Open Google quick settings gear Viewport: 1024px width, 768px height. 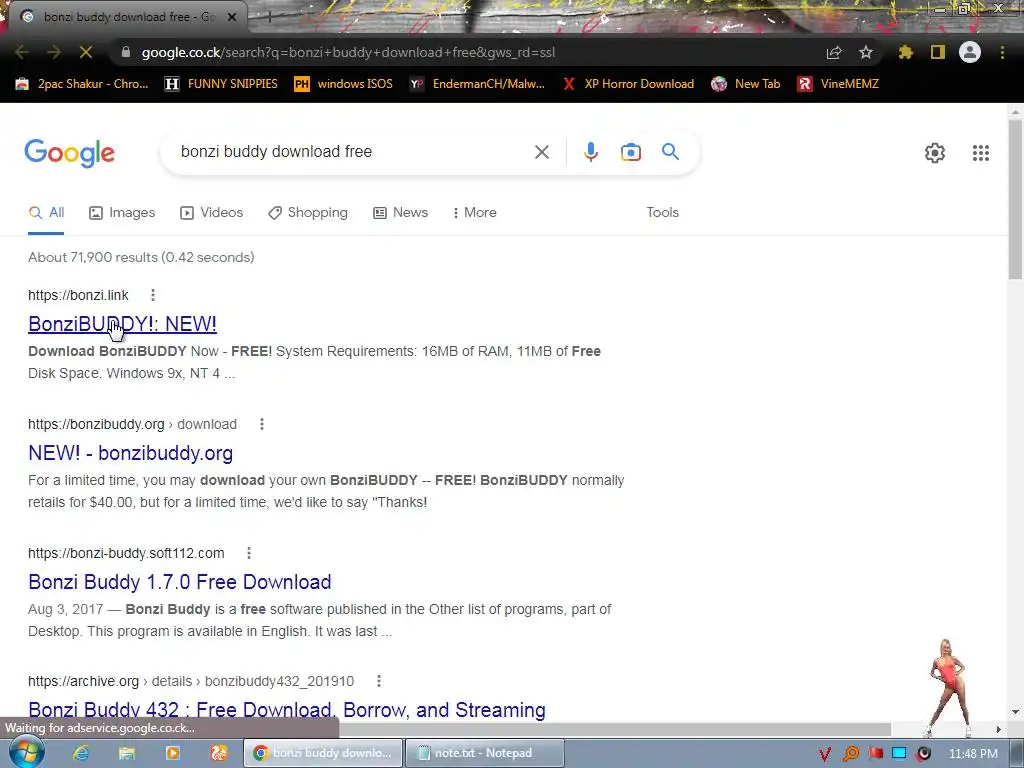click(935, 153)
